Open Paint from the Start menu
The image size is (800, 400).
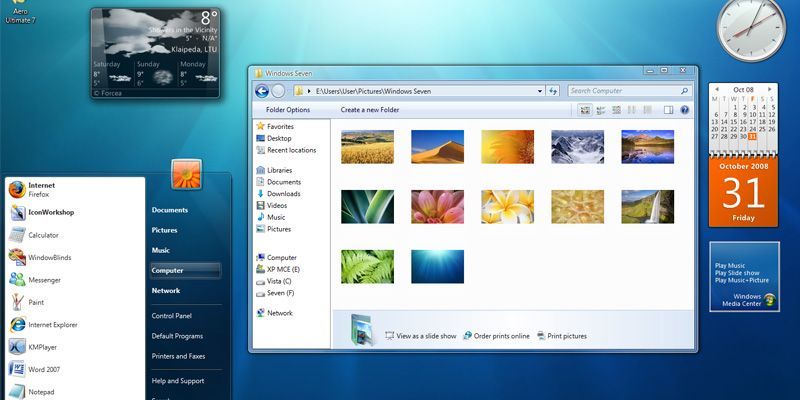click(35, 302)
